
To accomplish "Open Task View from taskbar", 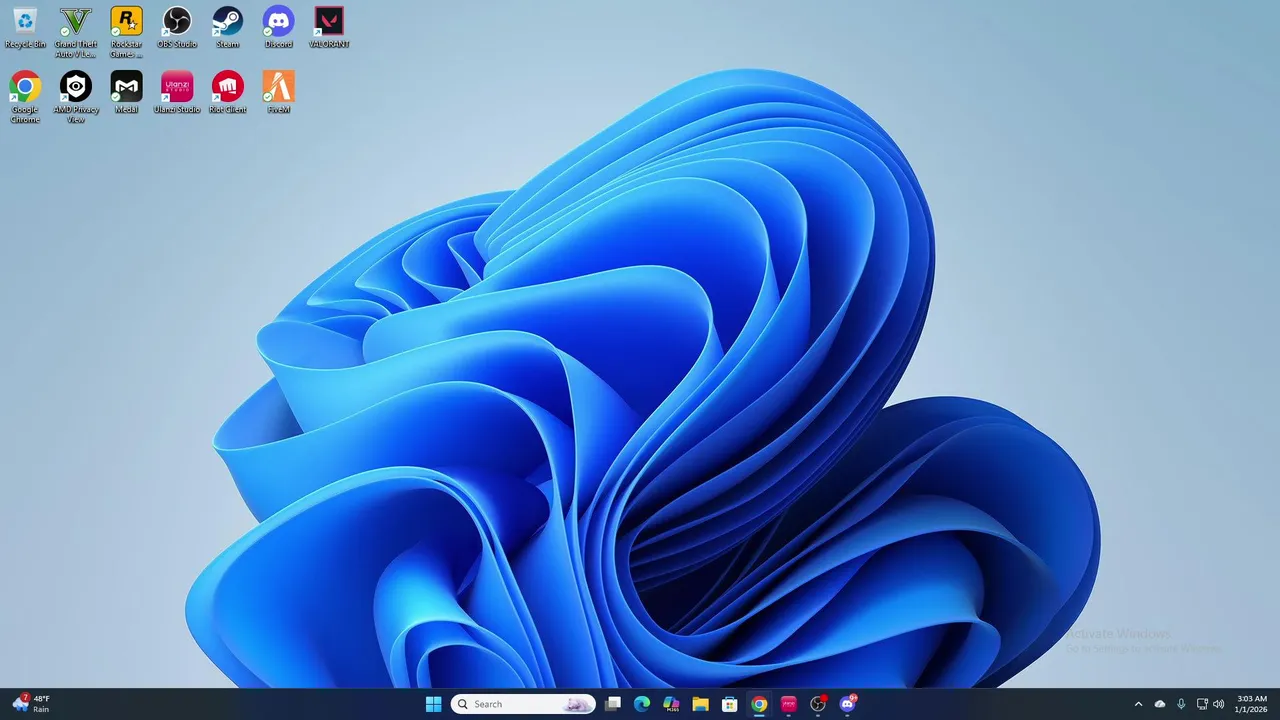I will 613,704.
